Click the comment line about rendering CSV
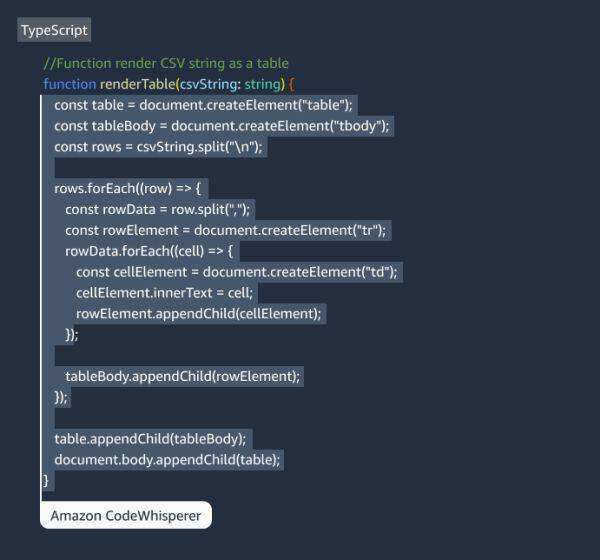Screen dimensions: 600x560 point(166,63)
